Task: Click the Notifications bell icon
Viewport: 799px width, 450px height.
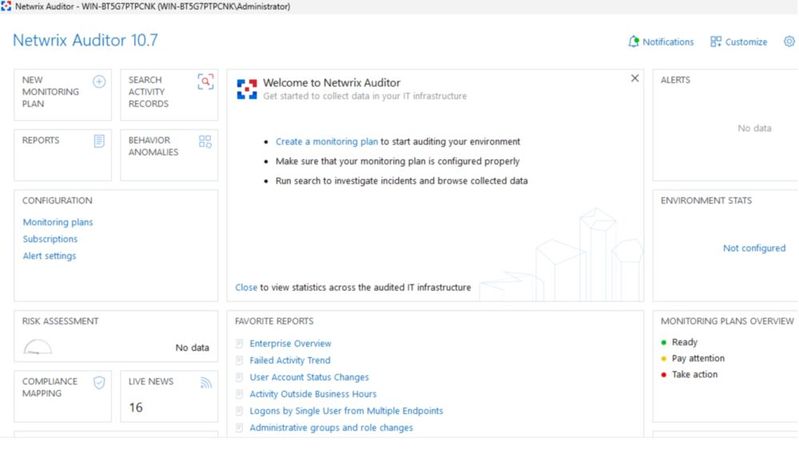Action: [x=633, y=42]
